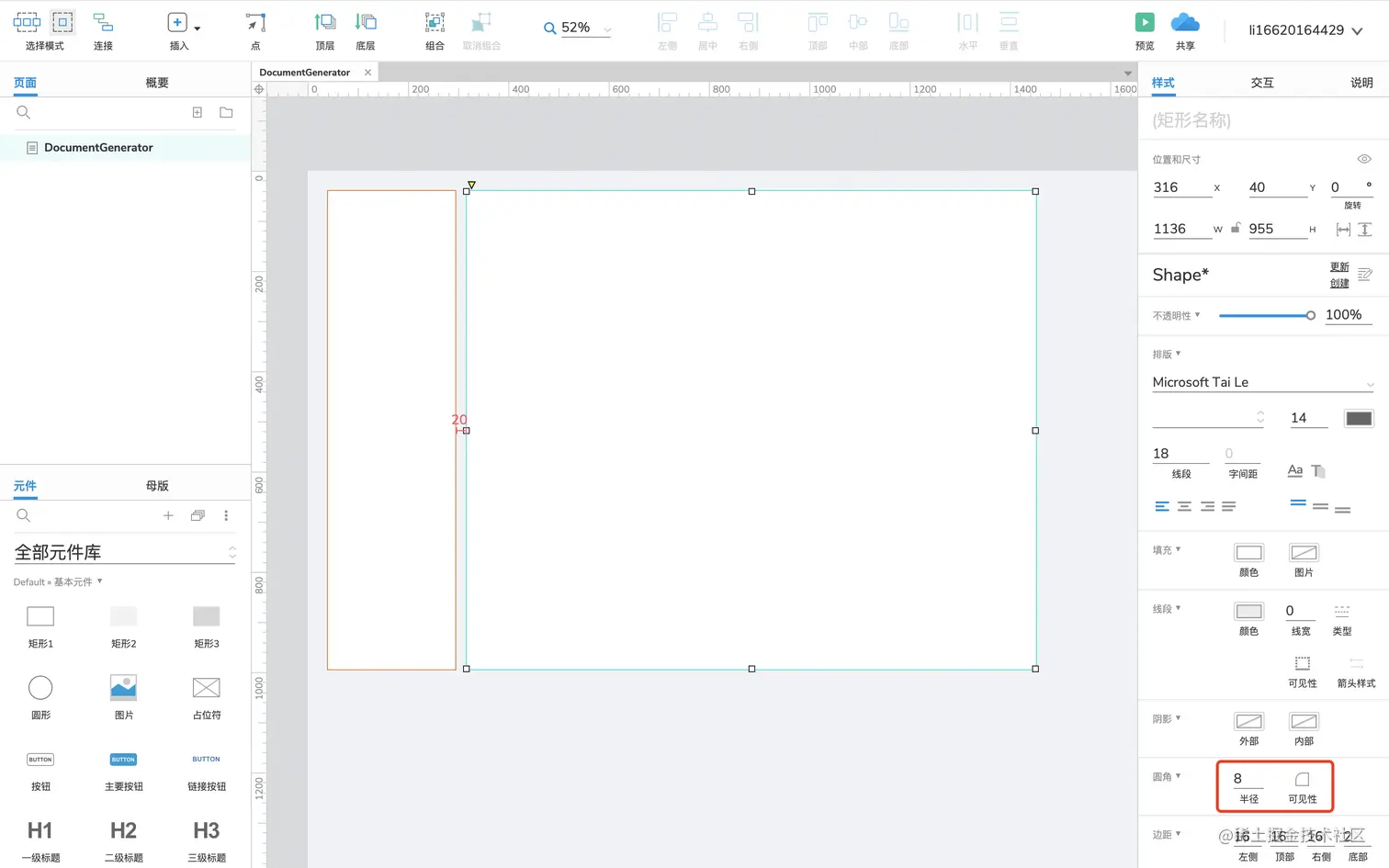
Task: Open the 插入 insert menu
Action: (179, 29)
